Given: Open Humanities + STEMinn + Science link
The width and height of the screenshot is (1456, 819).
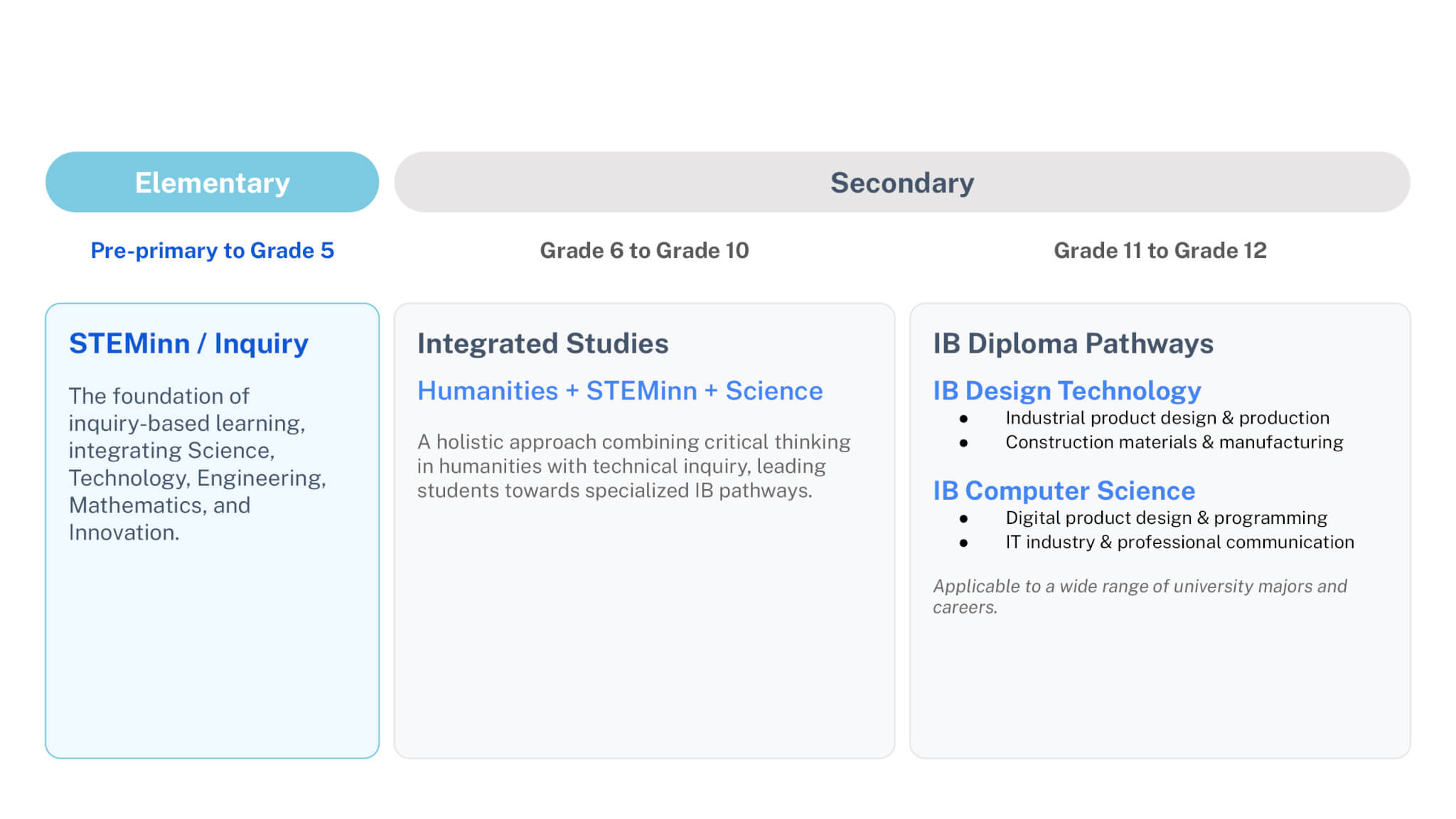Looking at the screenshot, I should tap(619, 391).
